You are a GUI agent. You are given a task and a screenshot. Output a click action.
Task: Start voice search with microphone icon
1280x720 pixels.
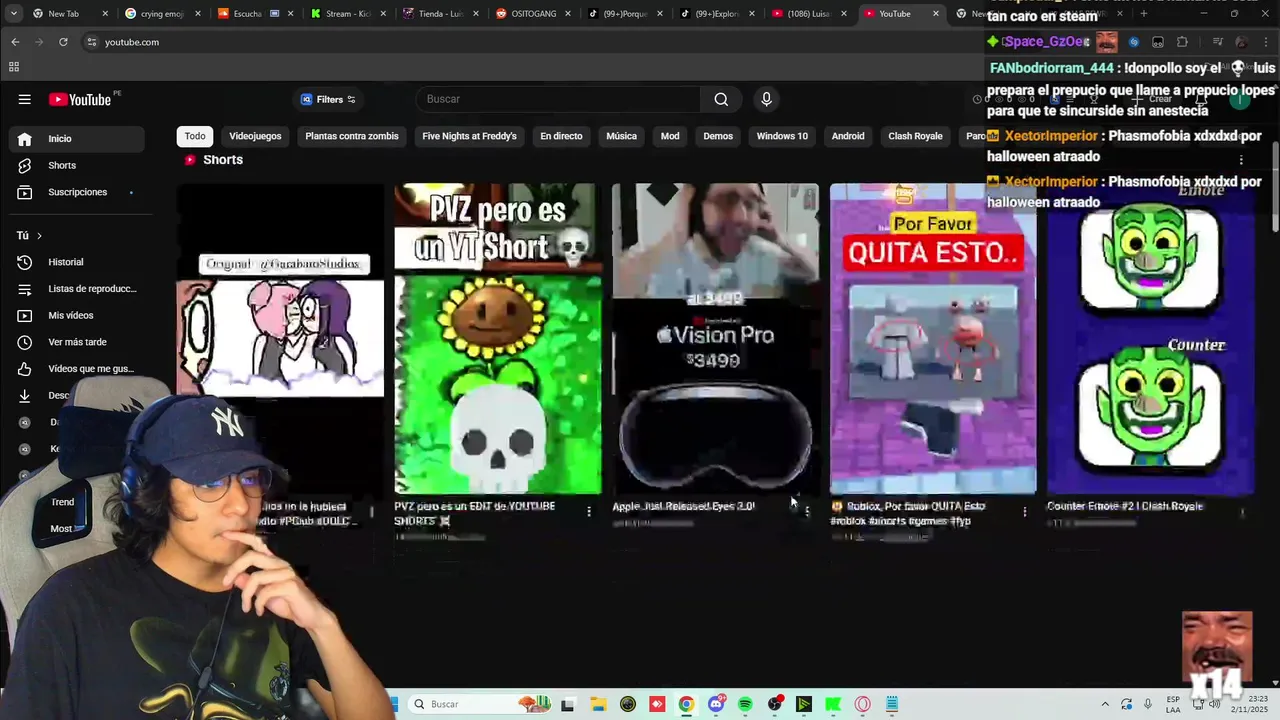coord(766,99)
